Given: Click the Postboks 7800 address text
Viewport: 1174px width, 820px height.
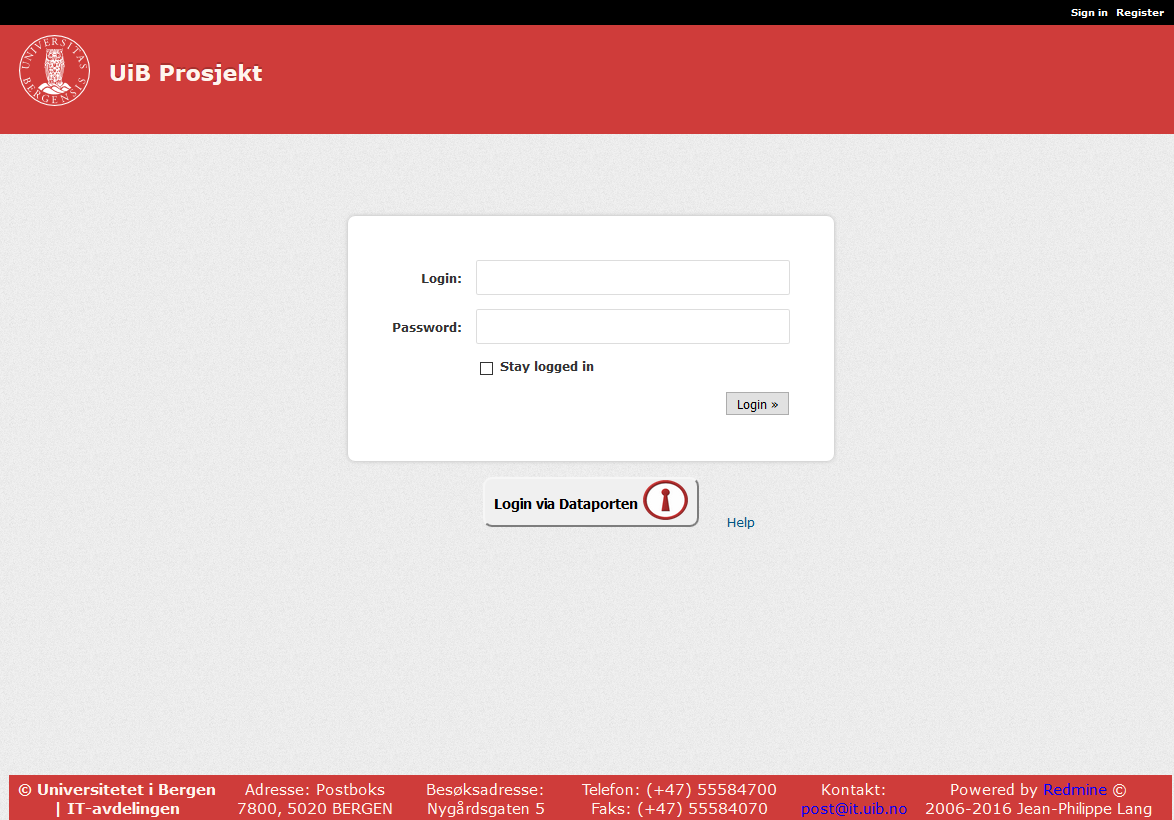Looking at the screenshot, I should point(314,799).
